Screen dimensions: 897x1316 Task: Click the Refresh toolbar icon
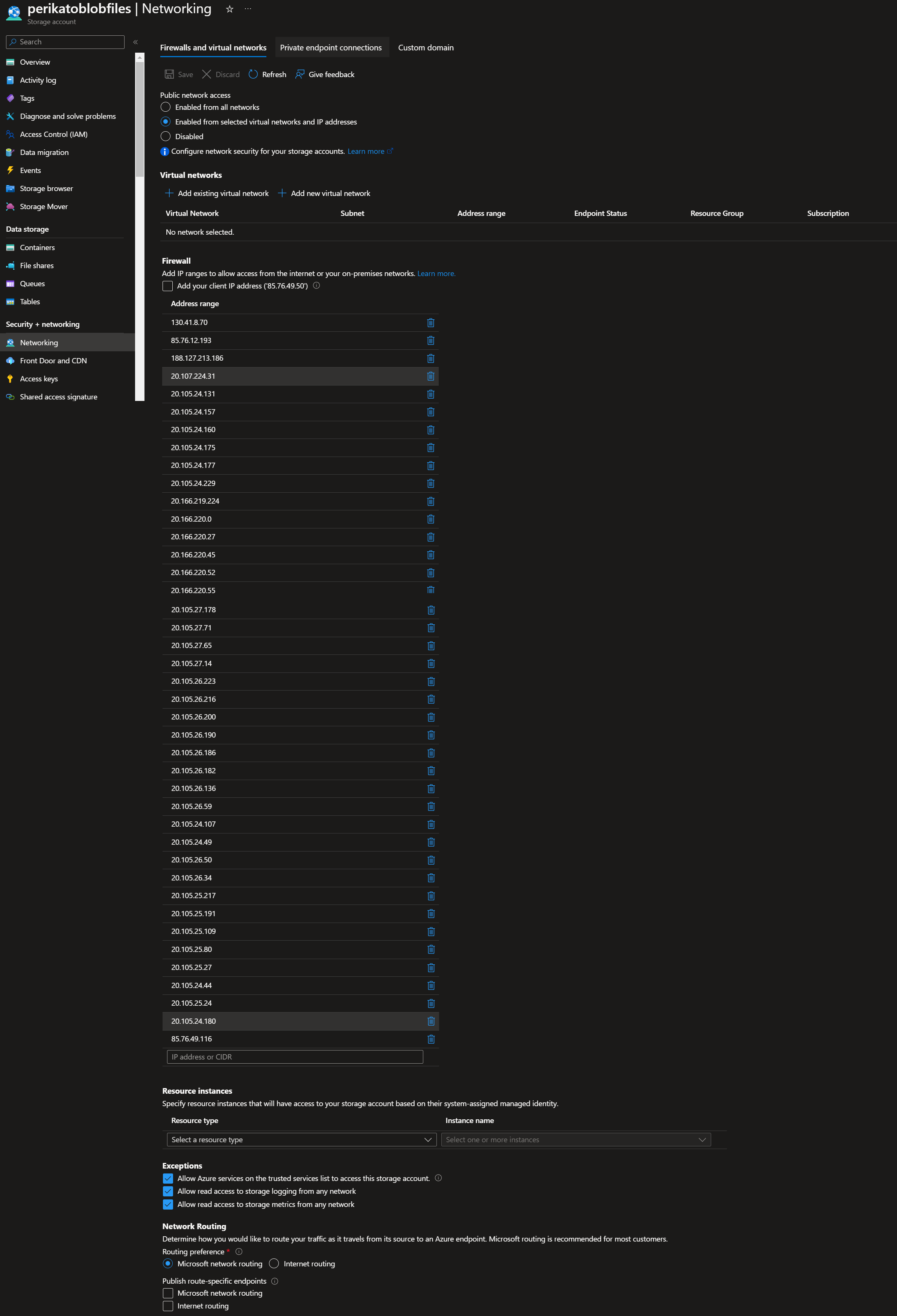[x=253, y=74]
